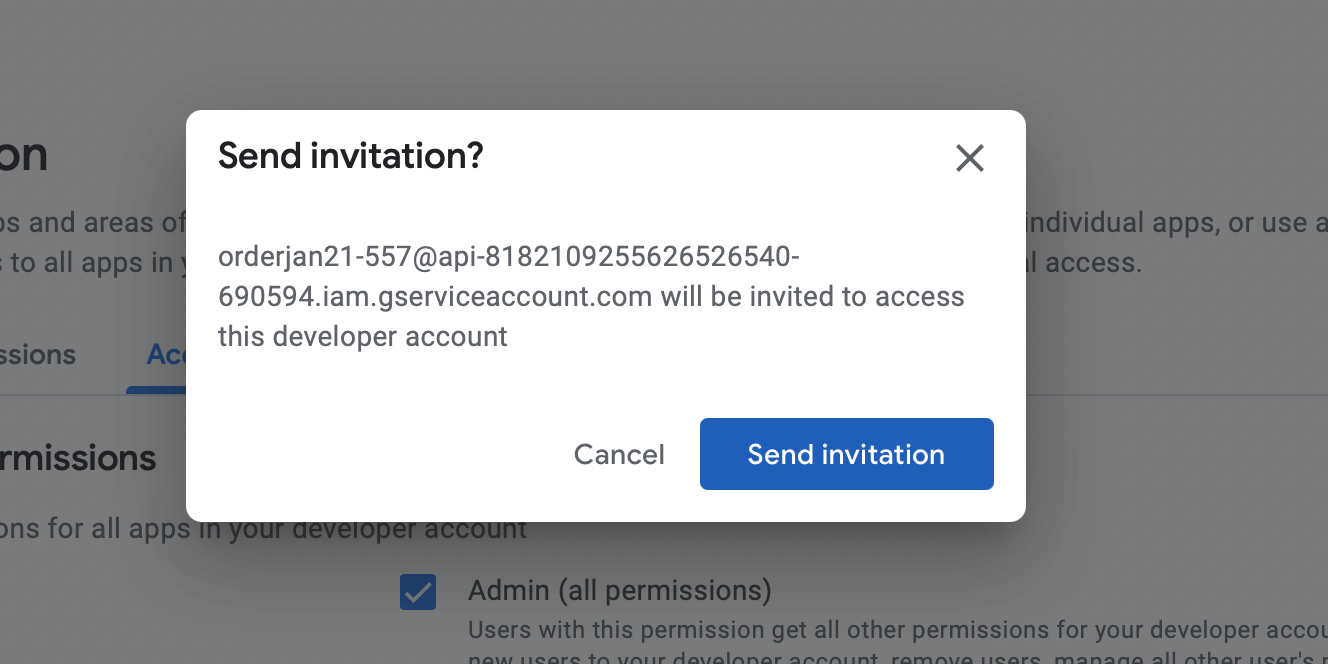This screenshot has height=664, width=1328.
Task: Click the 's to all apps in' text
Action: point(92,262)
